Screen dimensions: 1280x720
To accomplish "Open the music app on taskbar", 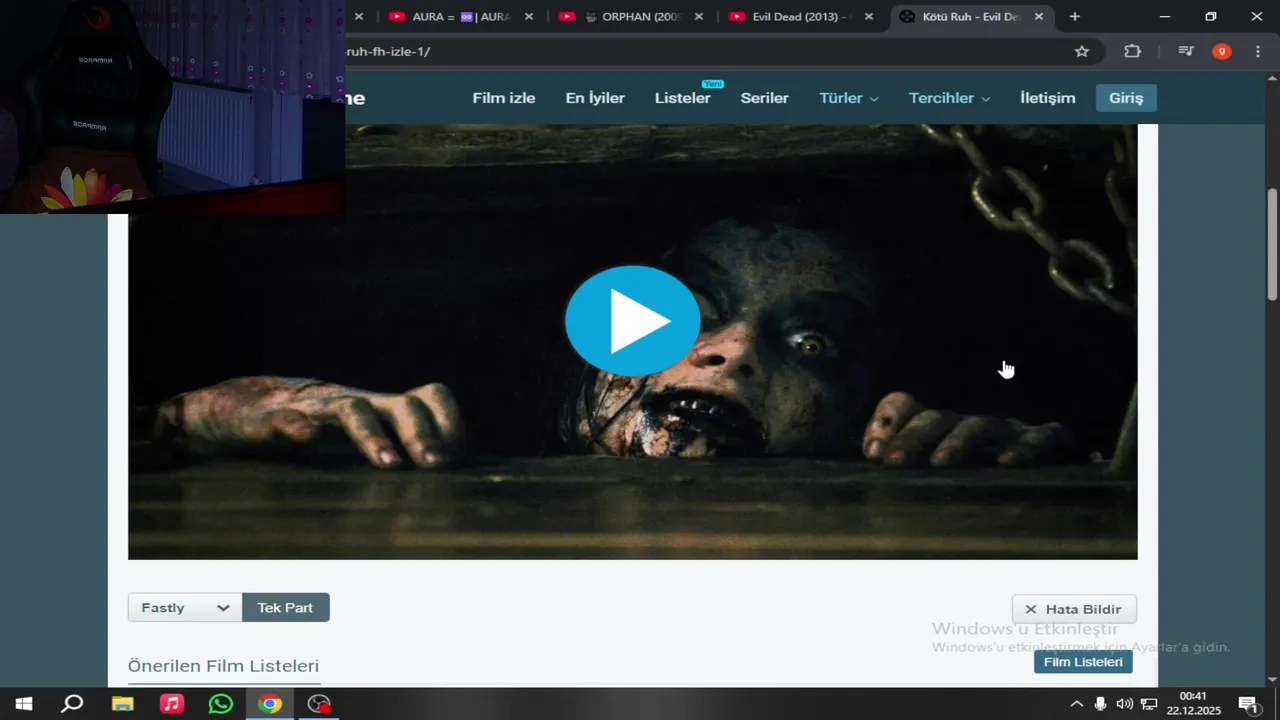I will click(172, 704).
